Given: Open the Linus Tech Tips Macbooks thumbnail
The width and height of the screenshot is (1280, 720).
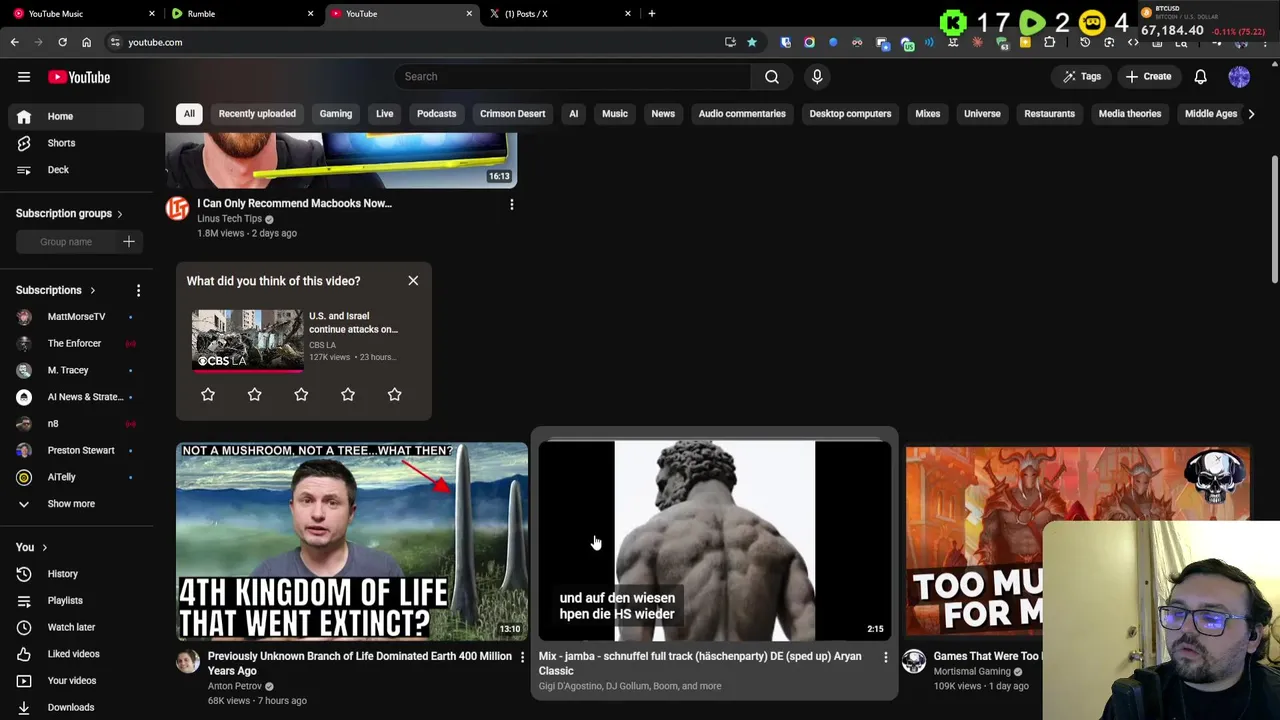Looking at the screenshot, I should 341,162.
